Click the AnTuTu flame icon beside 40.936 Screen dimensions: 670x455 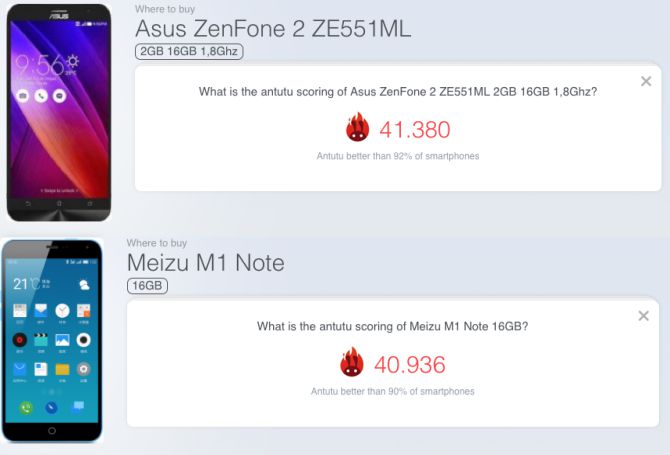pos(352,363)
